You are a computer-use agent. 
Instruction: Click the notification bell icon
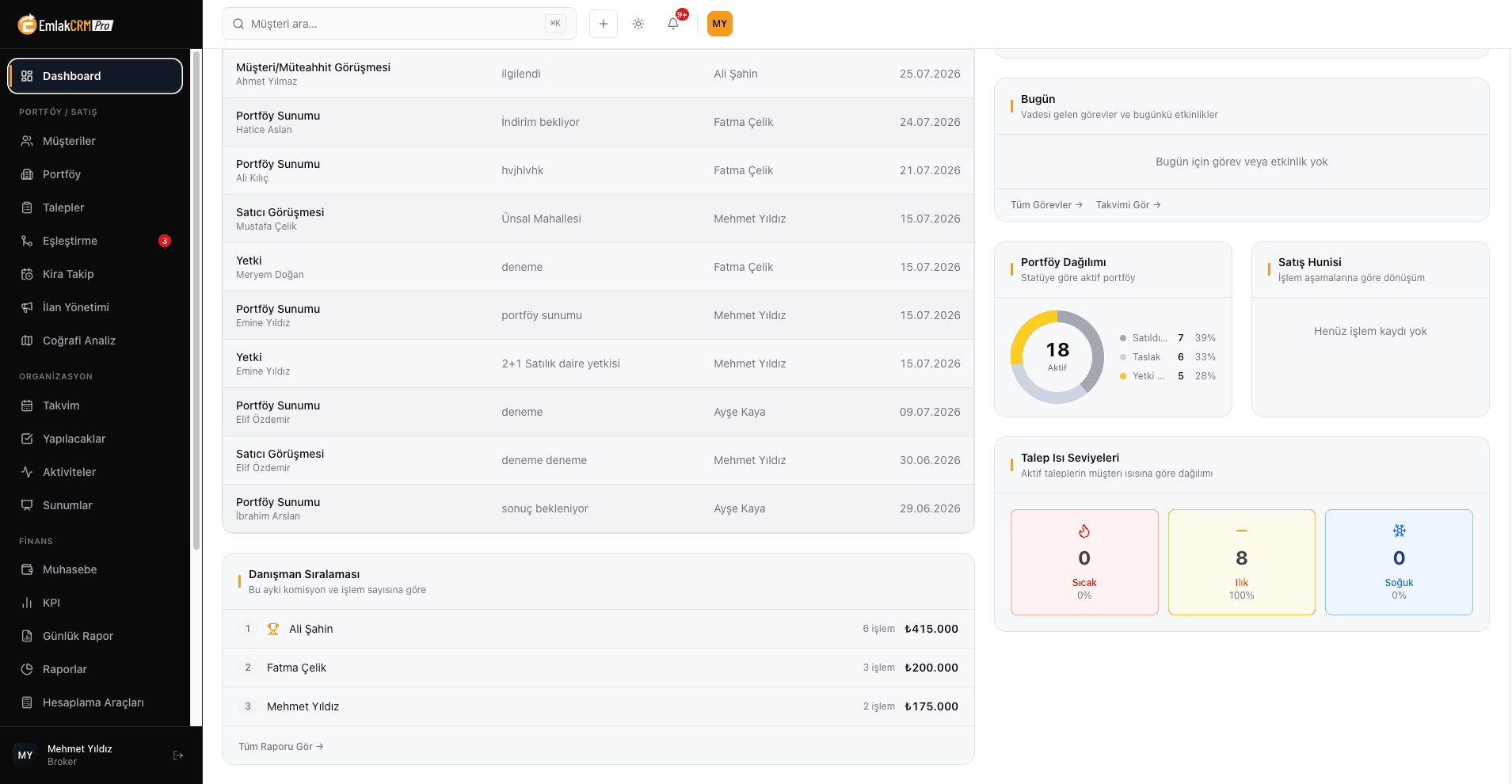673,24
